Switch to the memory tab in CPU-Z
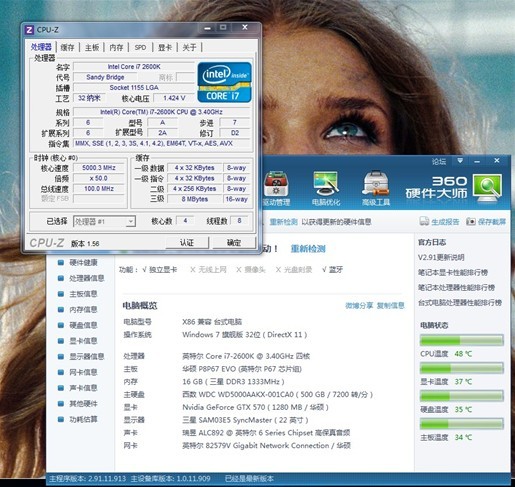 (116, 47)
